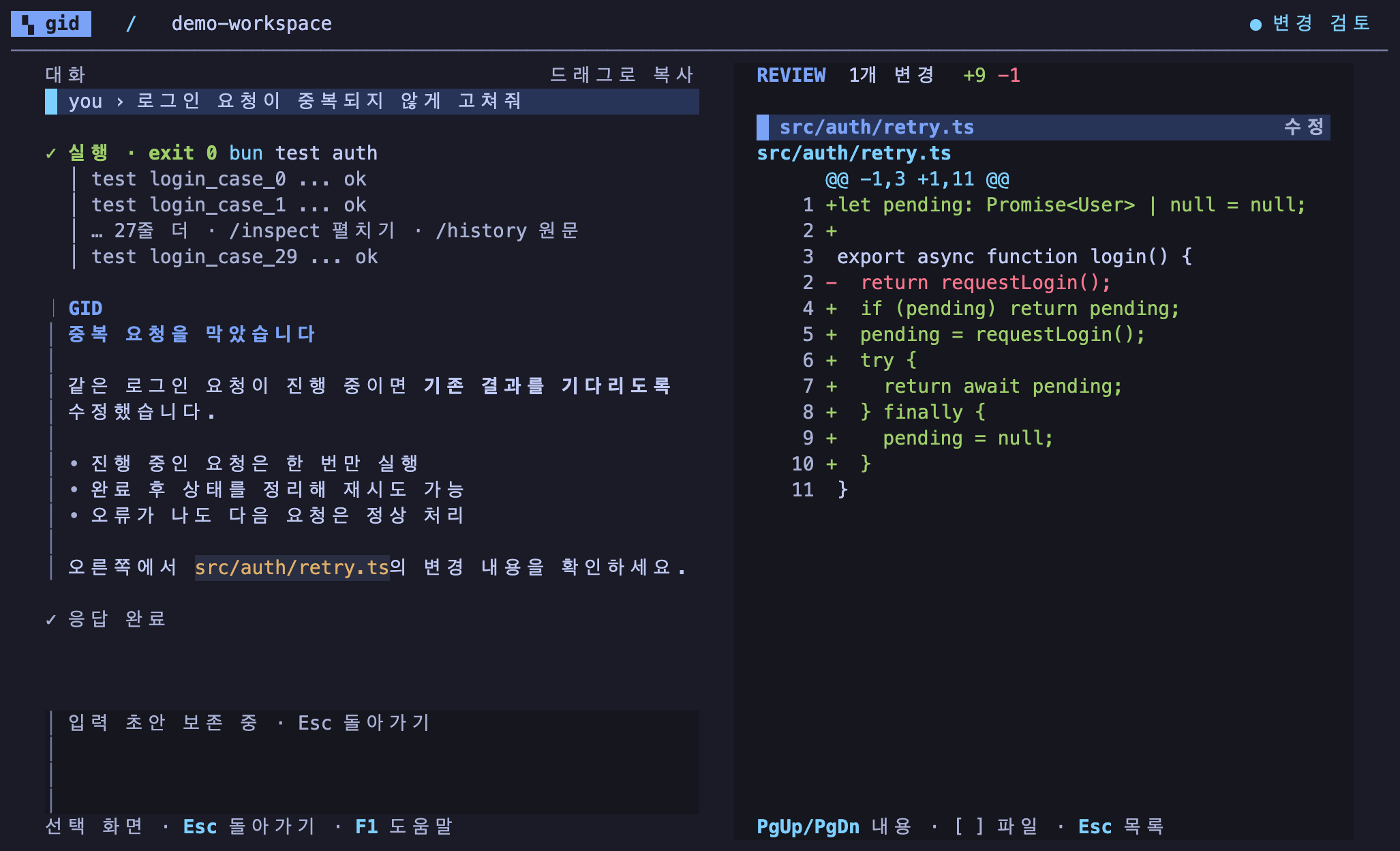Image resolution: width=1400 pixels, height=851 pixels.
Task: Click the green checkmark next to 실행
Action: click(x=51, y=153)
